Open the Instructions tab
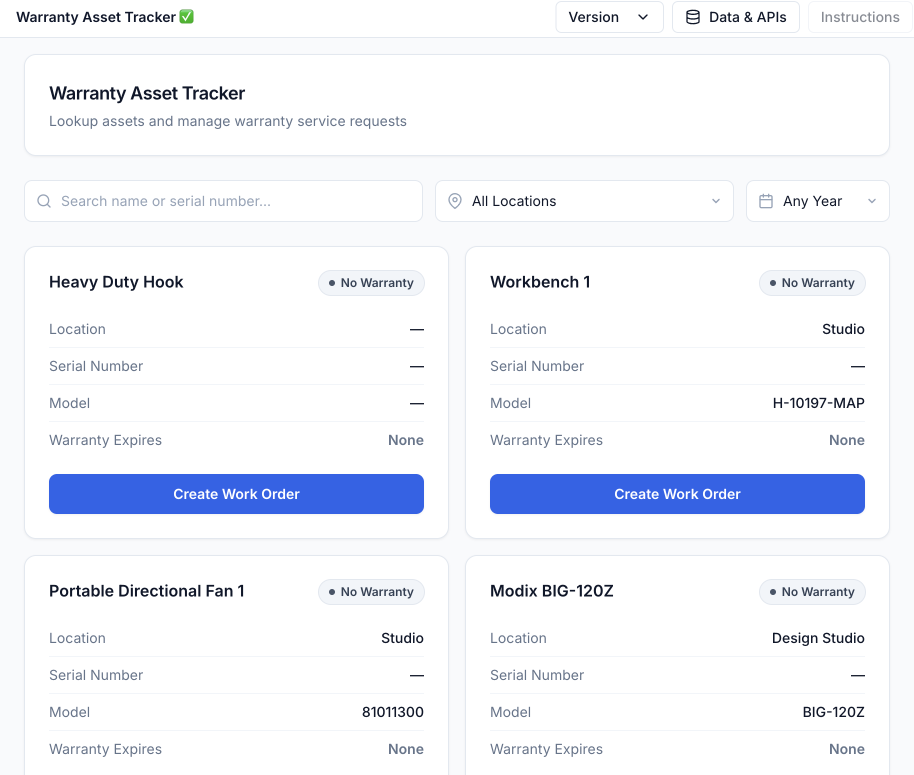 click(x=859, y=17)
